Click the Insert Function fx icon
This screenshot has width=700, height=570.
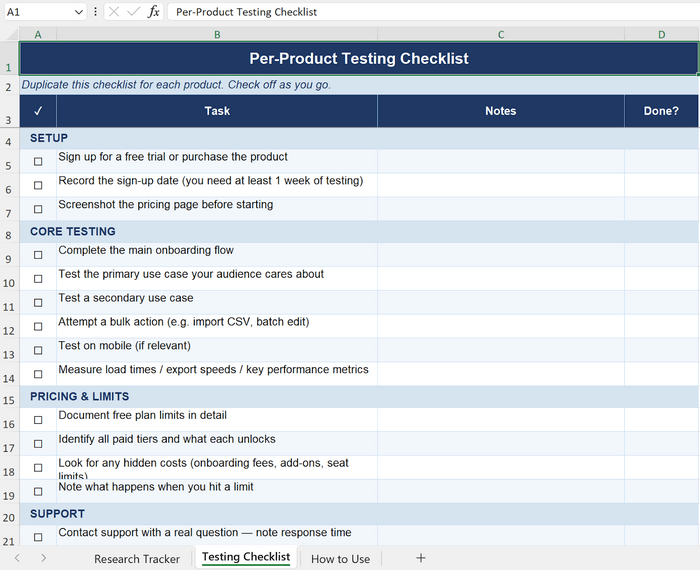click(153, 12)
